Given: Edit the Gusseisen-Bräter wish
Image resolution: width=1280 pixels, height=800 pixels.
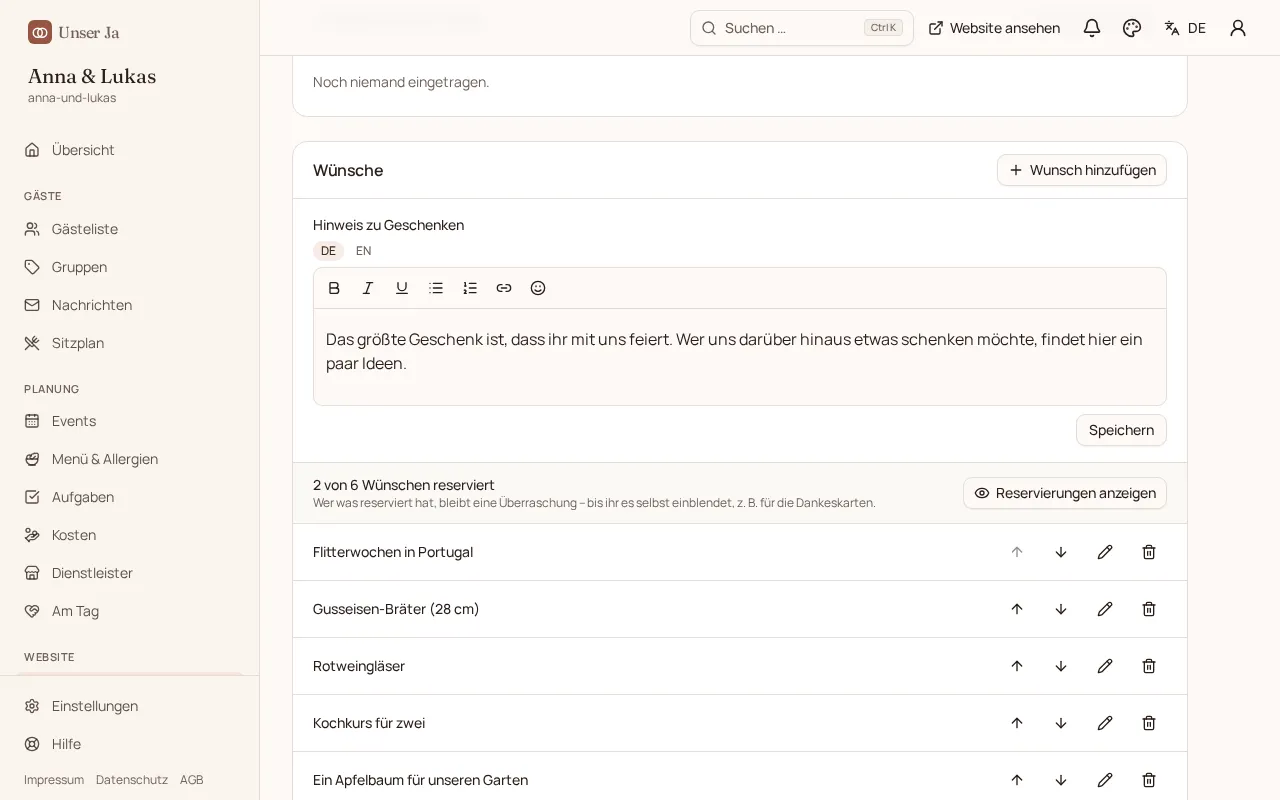Looking at the screenshot, I should tap(1105, 609).
